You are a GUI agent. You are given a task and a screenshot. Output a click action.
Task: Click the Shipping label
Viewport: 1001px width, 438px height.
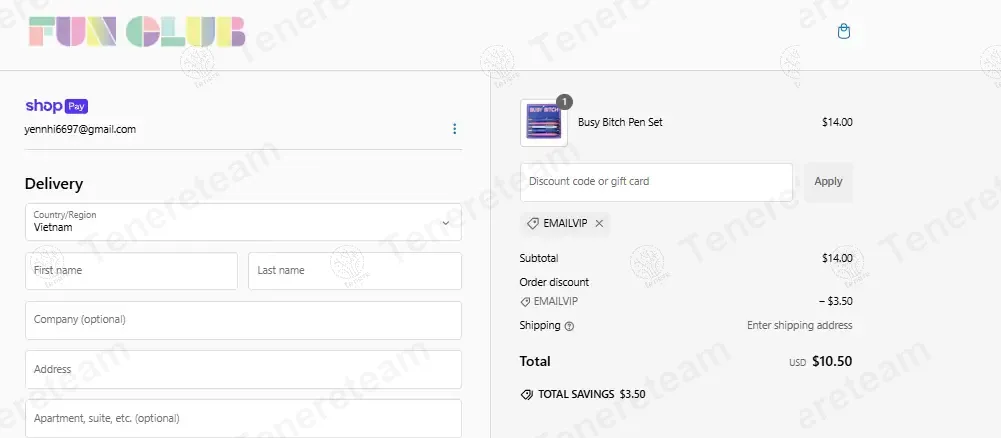tap(540, 326)
